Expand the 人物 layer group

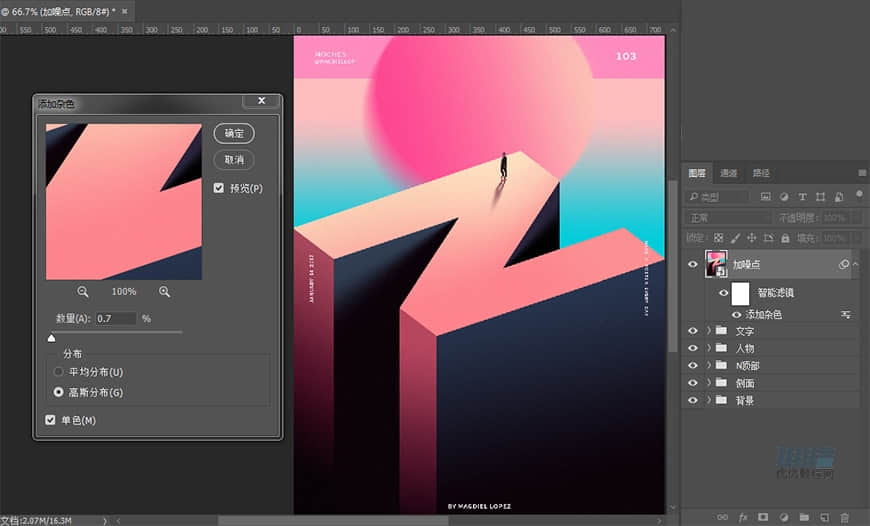point(708,348)
